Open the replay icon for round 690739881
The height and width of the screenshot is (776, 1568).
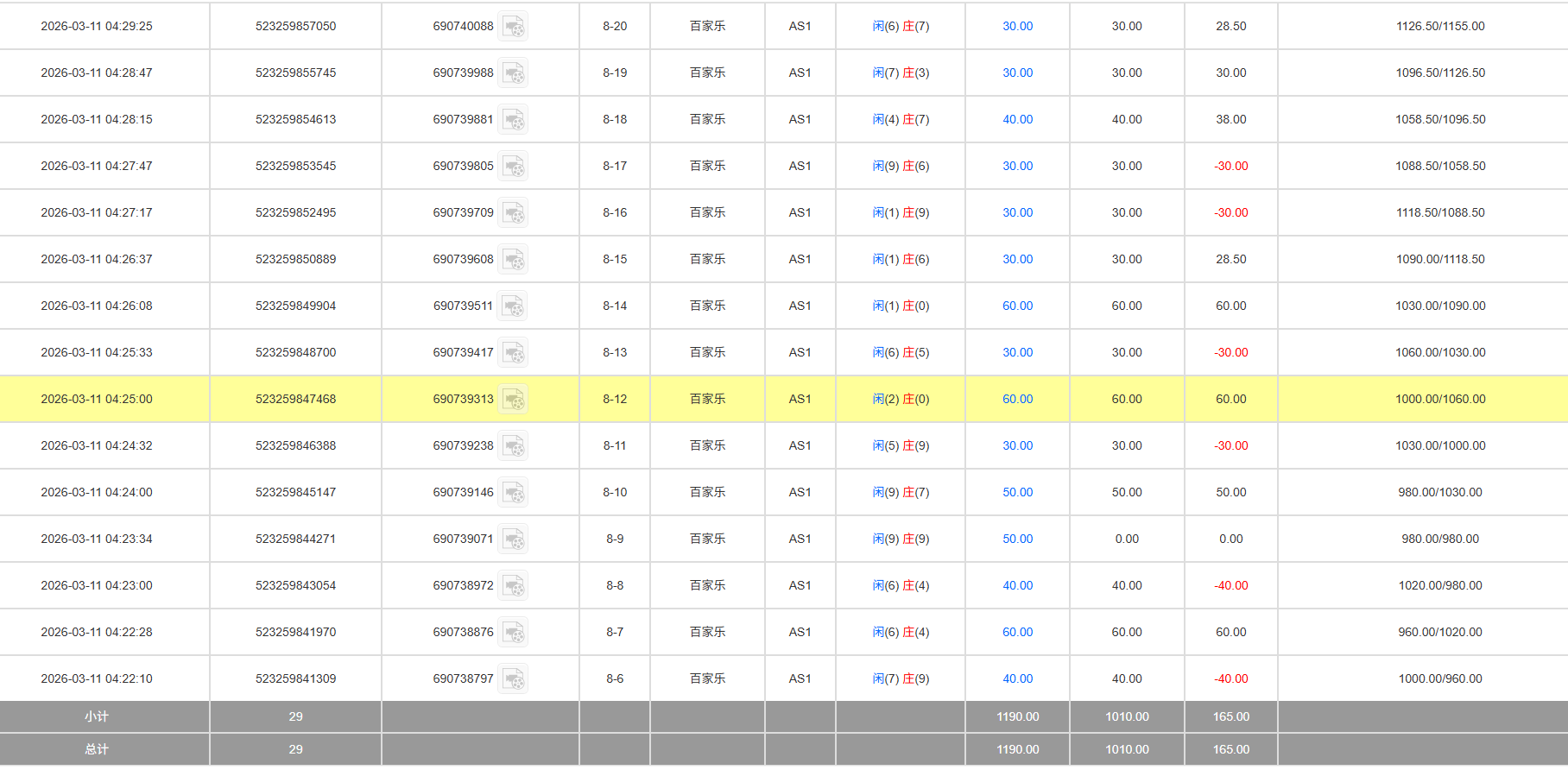pos(514,120)
